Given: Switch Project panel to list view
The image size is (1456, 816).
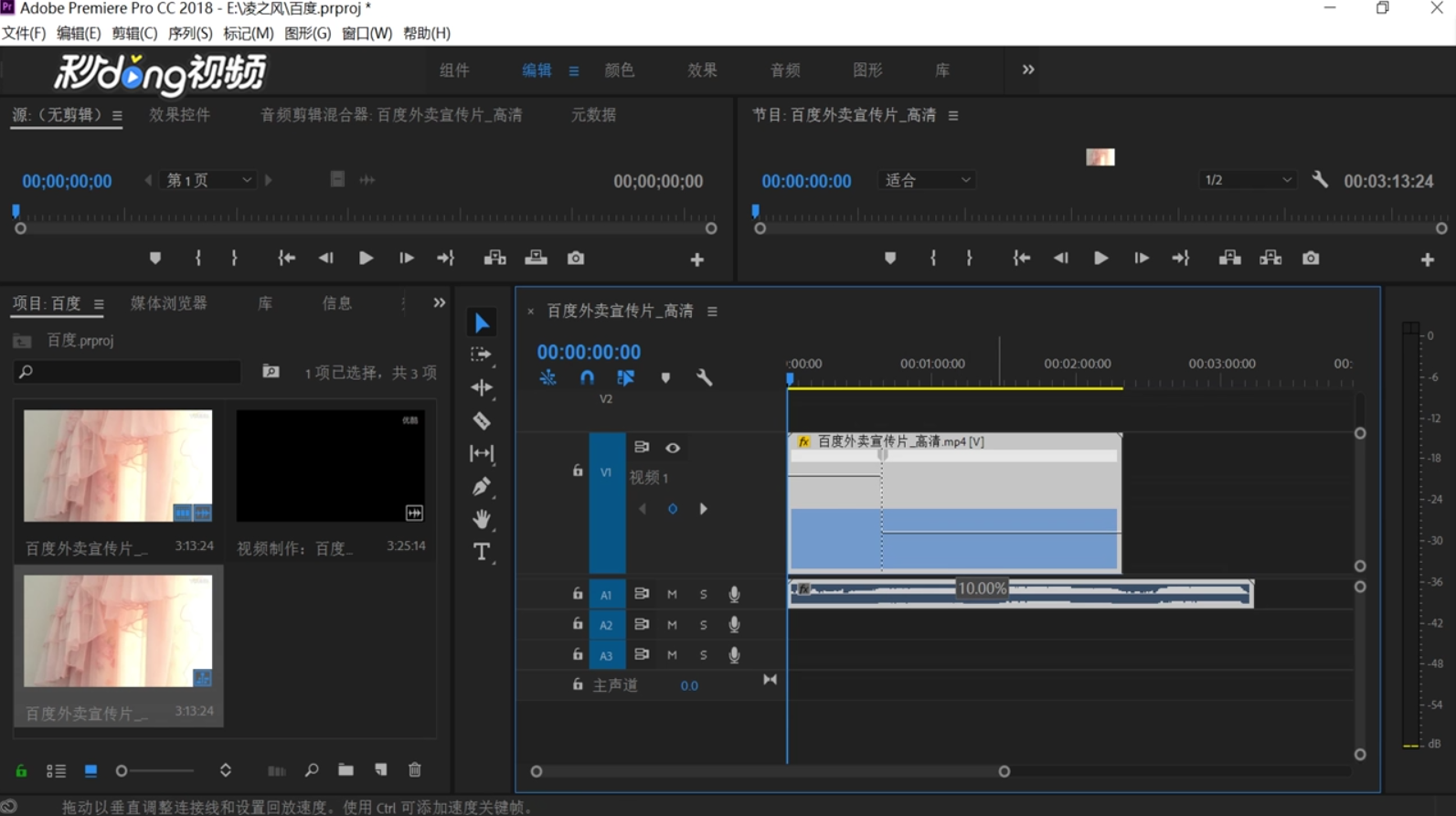Looking at the screenshot, I should pos(56,771).
